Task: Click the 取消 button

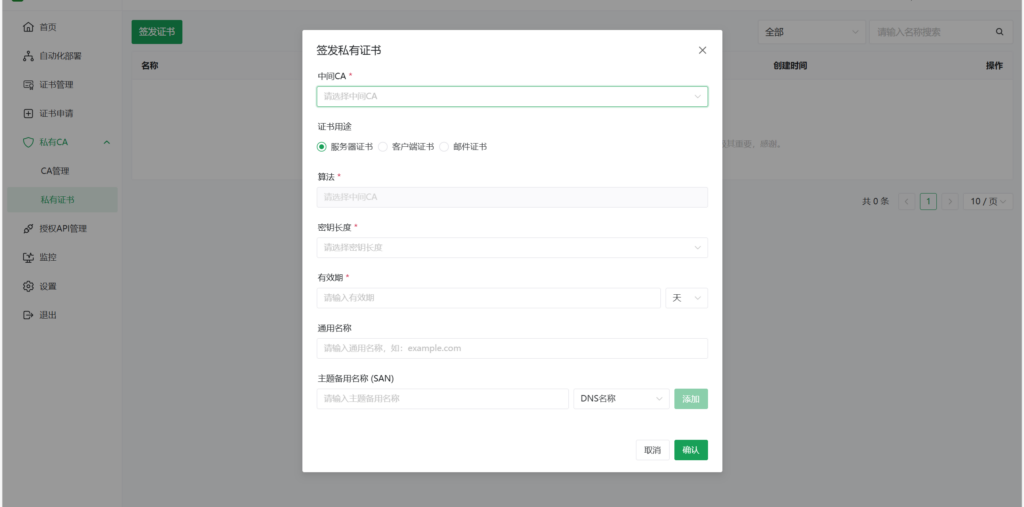Action: [x=652, y=450]
